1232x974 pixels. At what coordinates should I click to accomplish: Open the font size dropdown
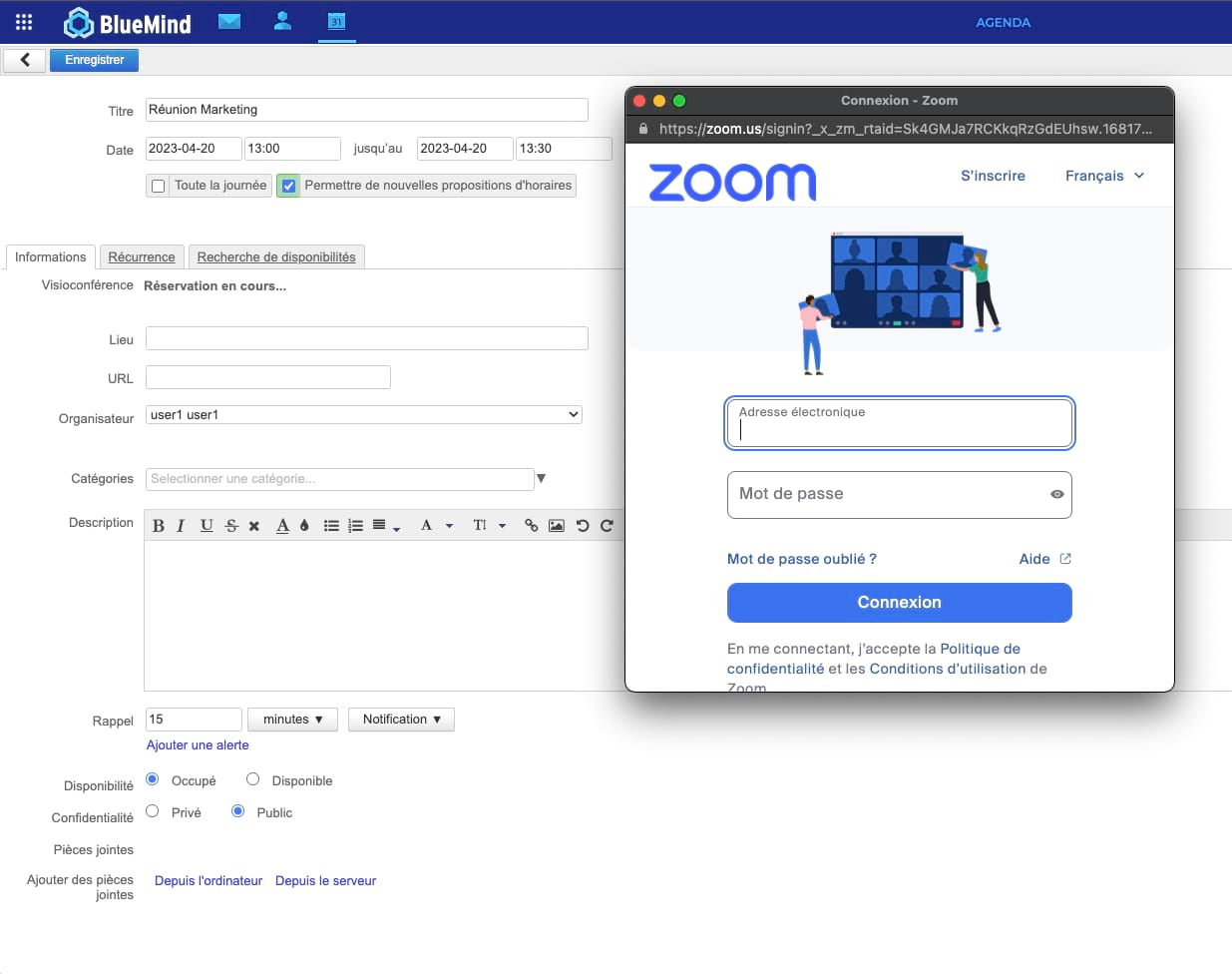490,526
